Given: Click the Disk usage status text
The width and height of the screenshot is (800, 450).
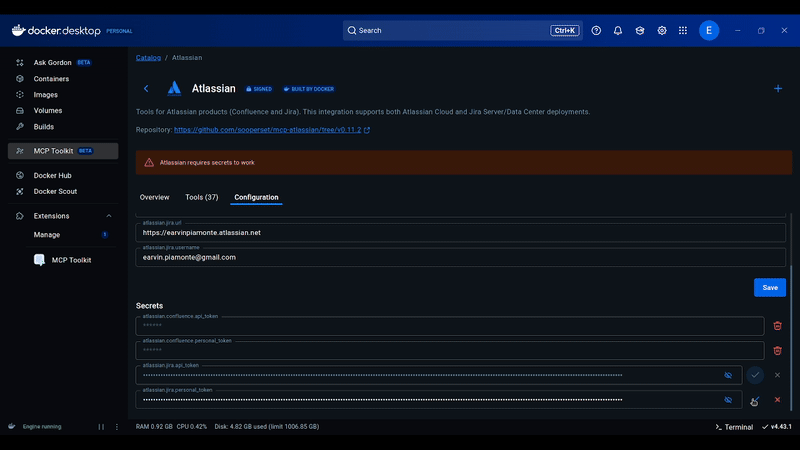Looking at the screenshot, I should (x=267, y=427).
